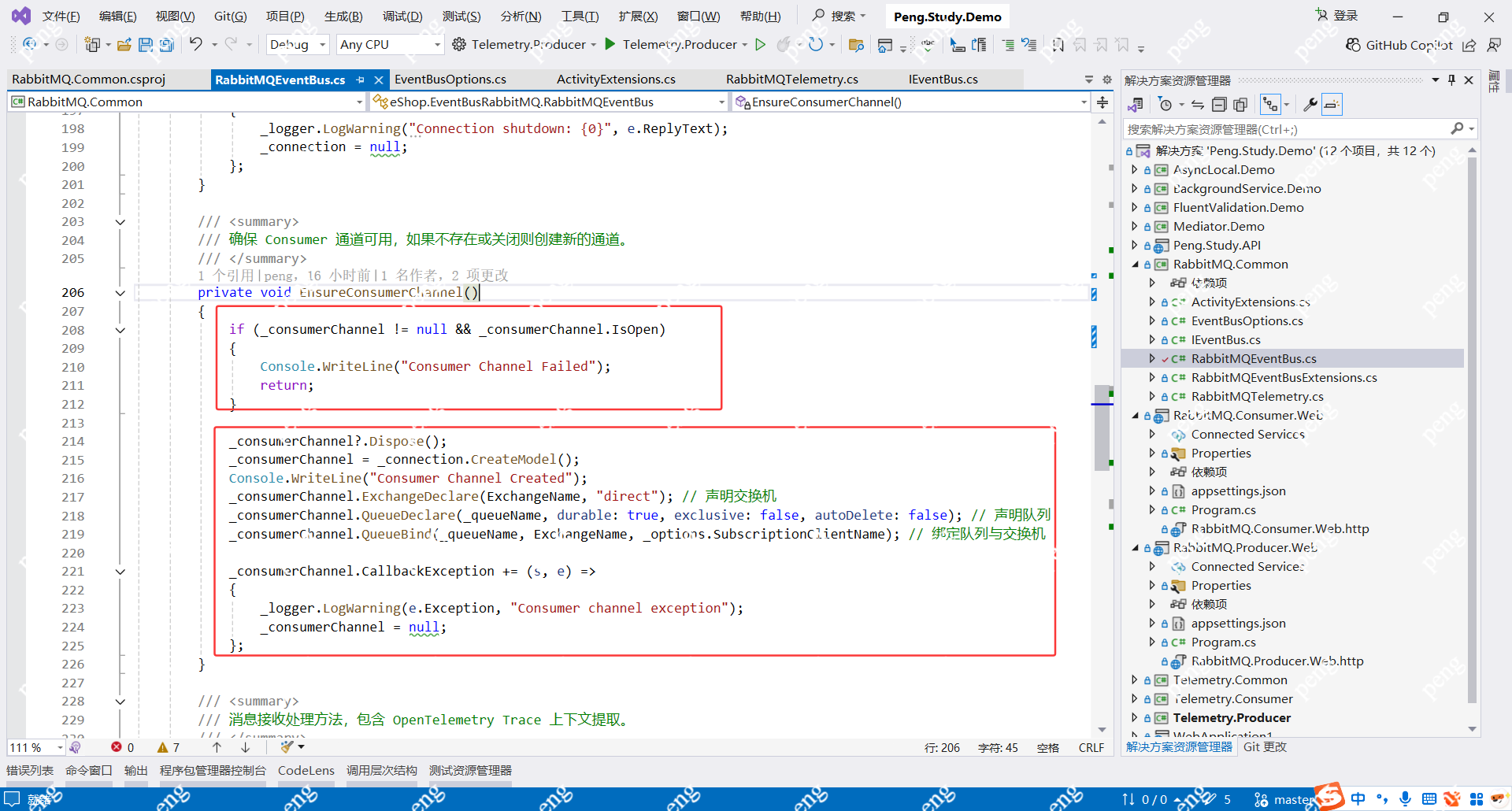Image resolution: width=1512 pixels, height=811 pixels.
Task: Open the 错误列表 panel
Action: click(30, 770)
